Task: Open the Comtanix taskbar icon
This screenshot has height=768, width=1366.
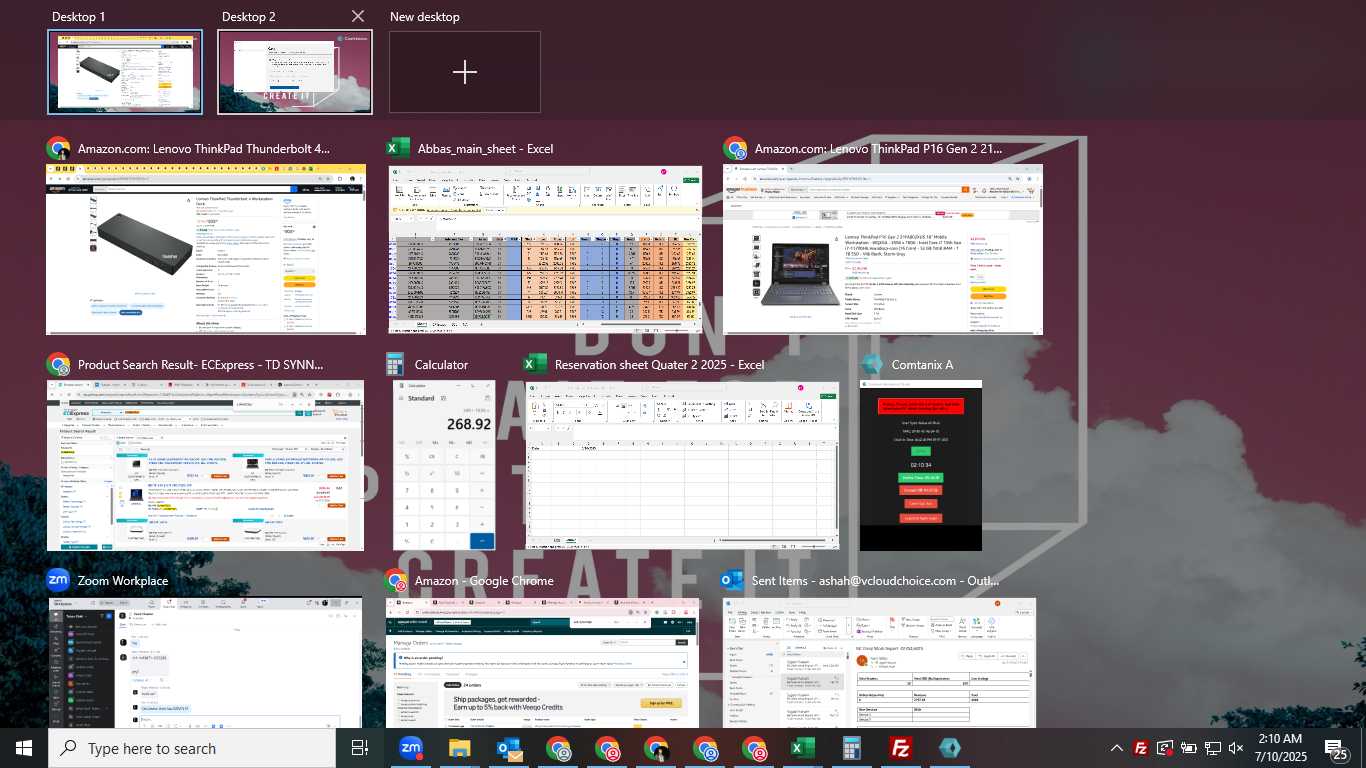Action: point(950,748)
